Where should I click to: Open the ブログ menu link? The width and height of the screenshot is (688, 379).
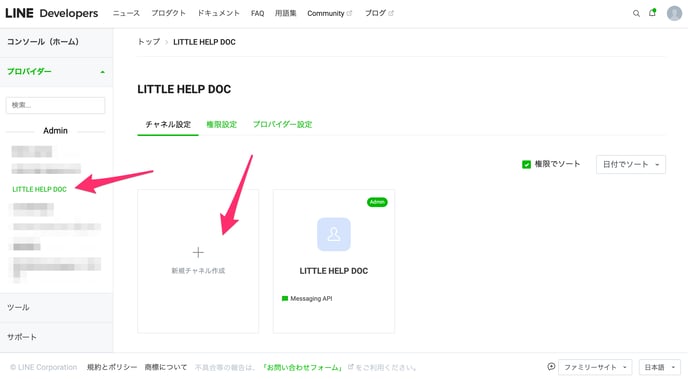[376, 13]
